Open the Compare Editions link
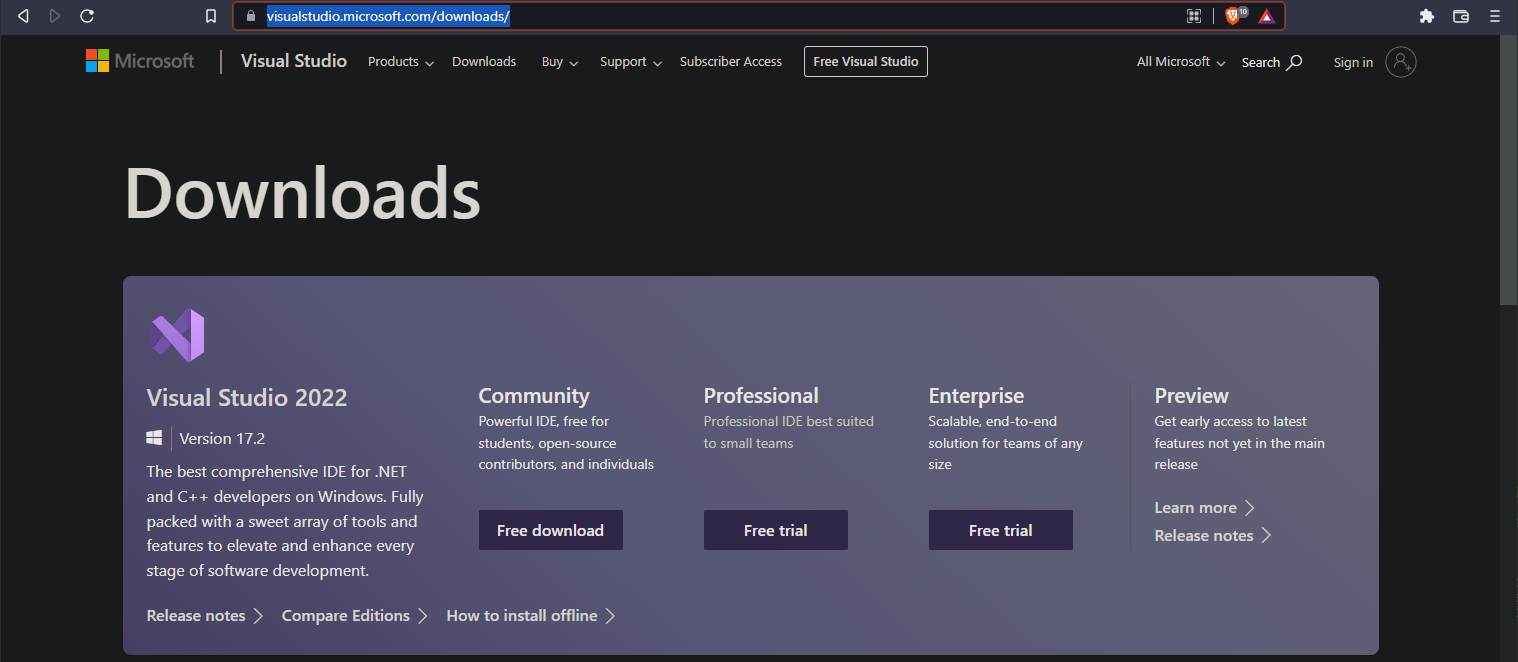This screenshot has height=662, width=1518. pyautogui.click(x=346, y=616)
